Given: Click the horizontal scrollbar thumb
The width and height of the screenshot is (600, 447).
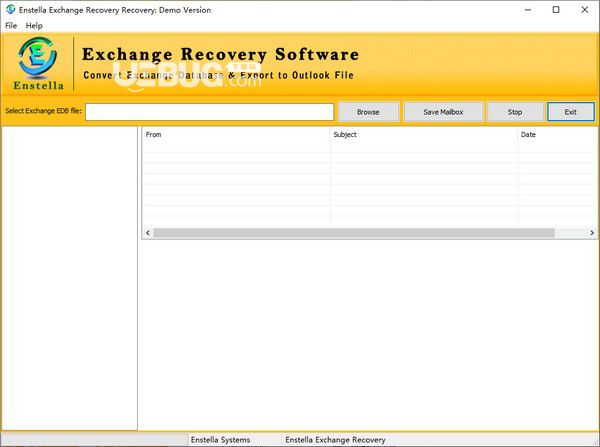Looking at the screenshot, I should (354, 233).
